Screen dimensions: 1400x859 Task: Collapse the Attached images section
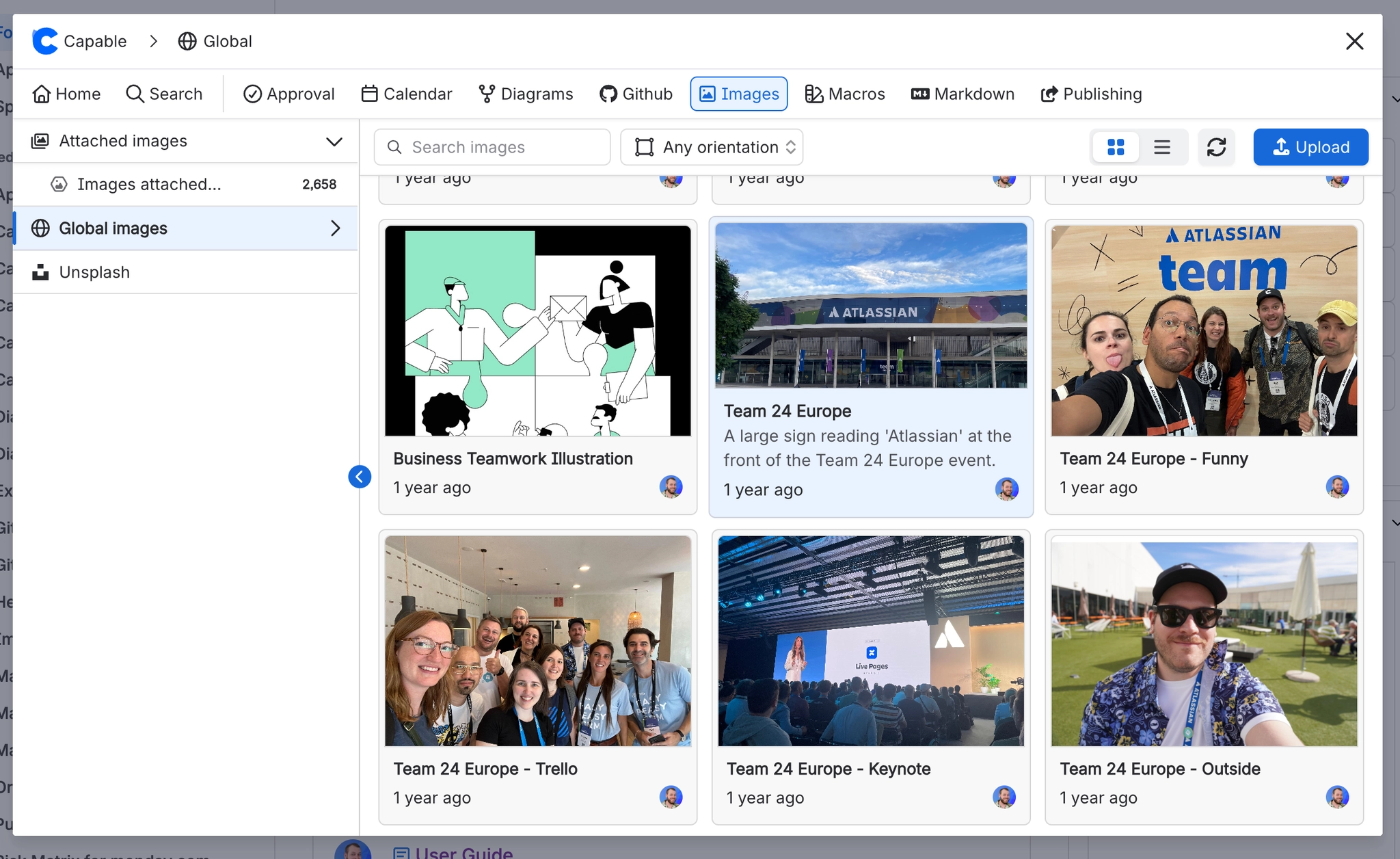(334, 142)
